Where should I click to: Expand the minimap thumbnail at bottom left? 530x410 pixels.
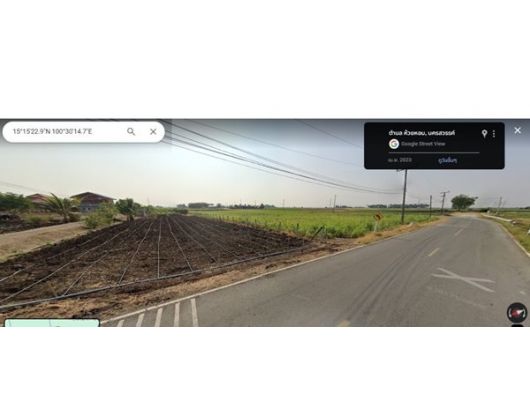(52, 323)
